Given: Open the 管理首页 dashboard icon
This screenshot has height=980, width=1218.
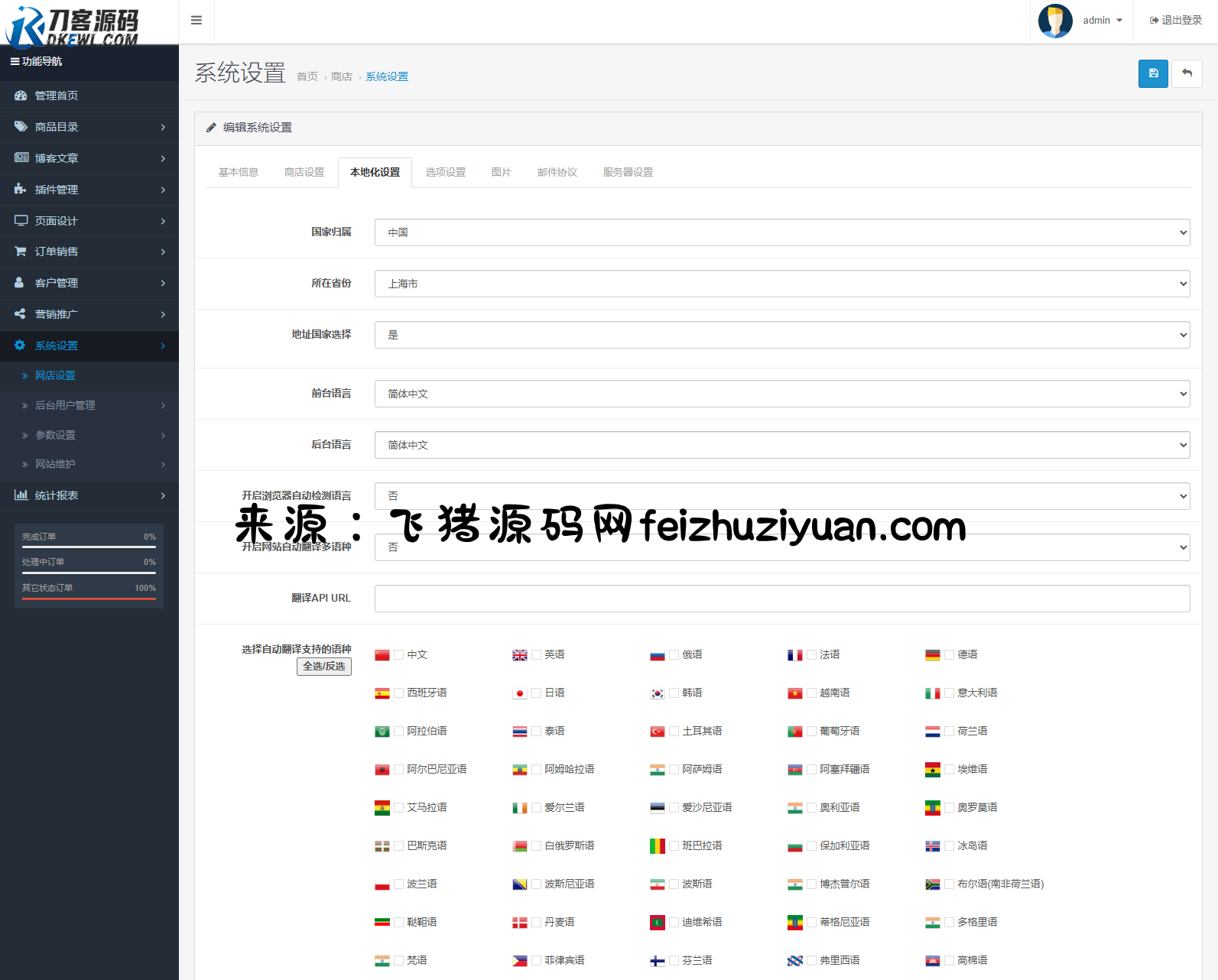Looking at the screenshot, I should point(21,96).
